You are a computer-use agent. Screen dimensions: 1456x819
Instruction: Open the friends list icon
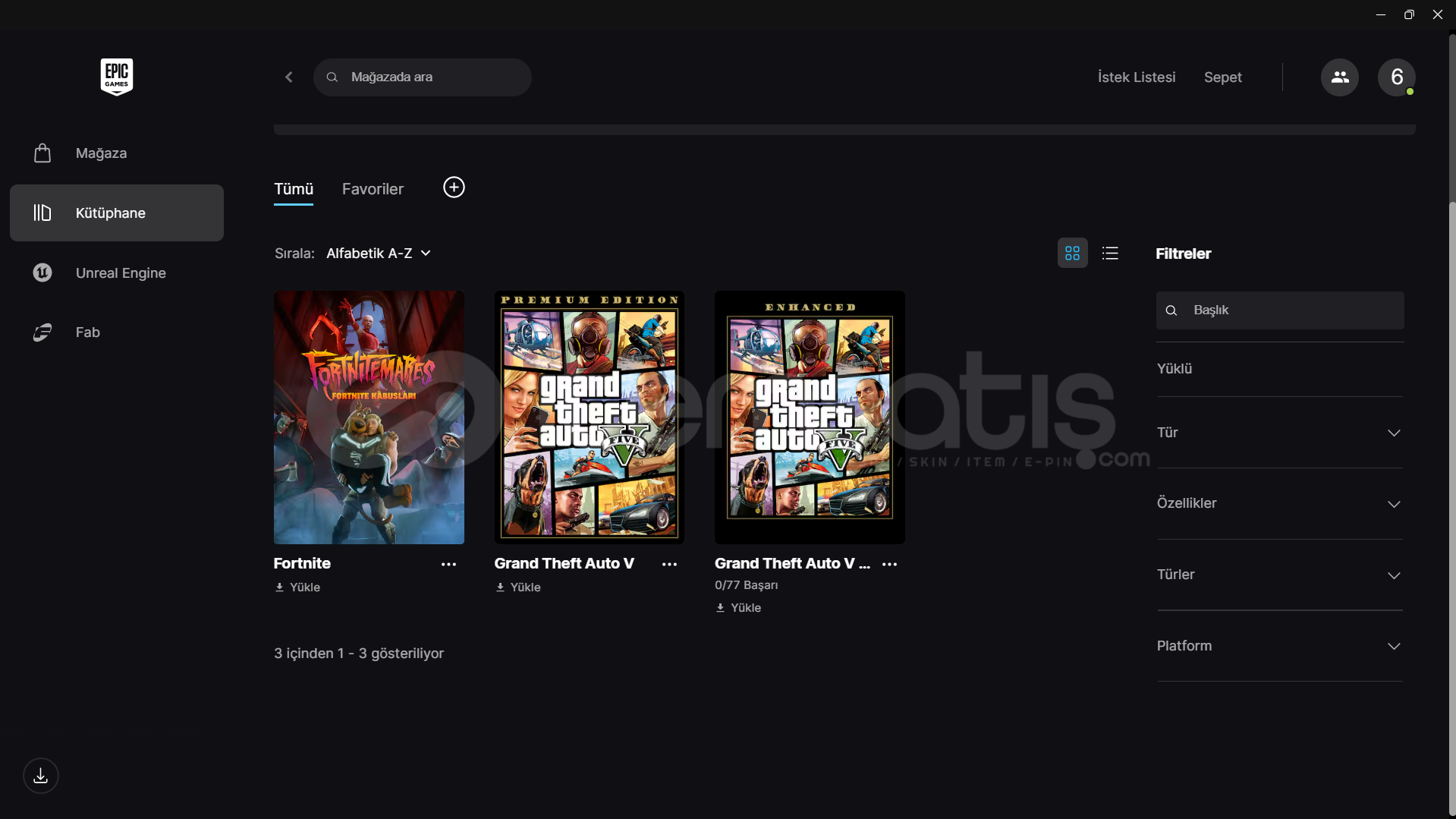[x=1339, y=77]
